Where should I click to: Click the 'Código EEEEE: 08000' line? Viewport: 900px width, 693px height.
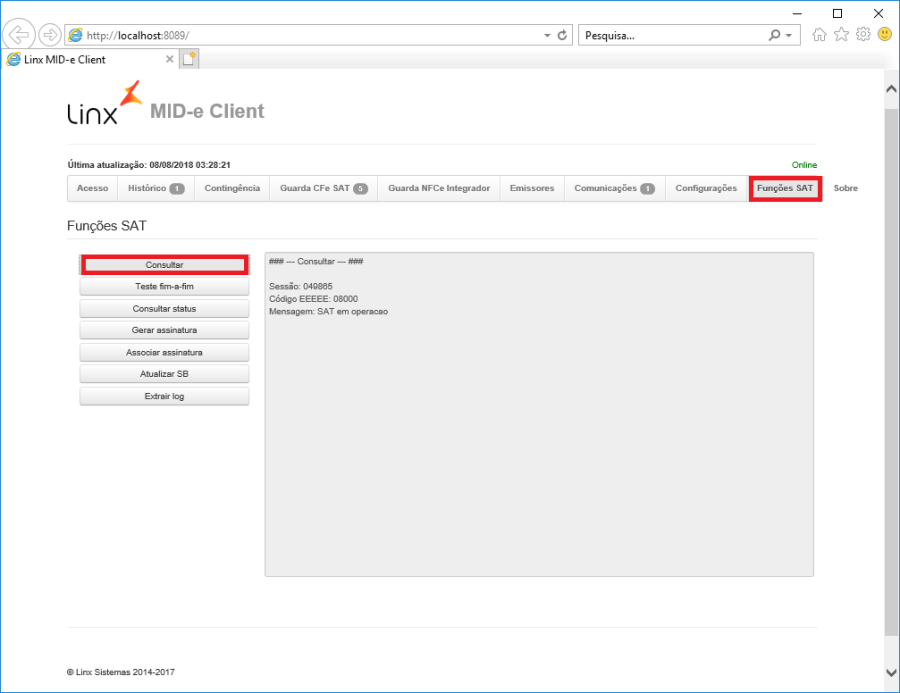(313, 299)
